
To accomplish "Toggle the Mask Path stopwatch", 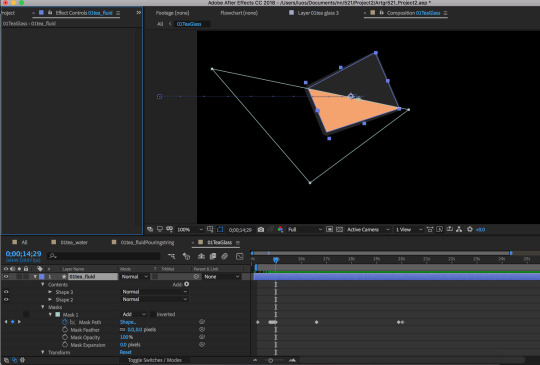I will [x=65, y=322].
